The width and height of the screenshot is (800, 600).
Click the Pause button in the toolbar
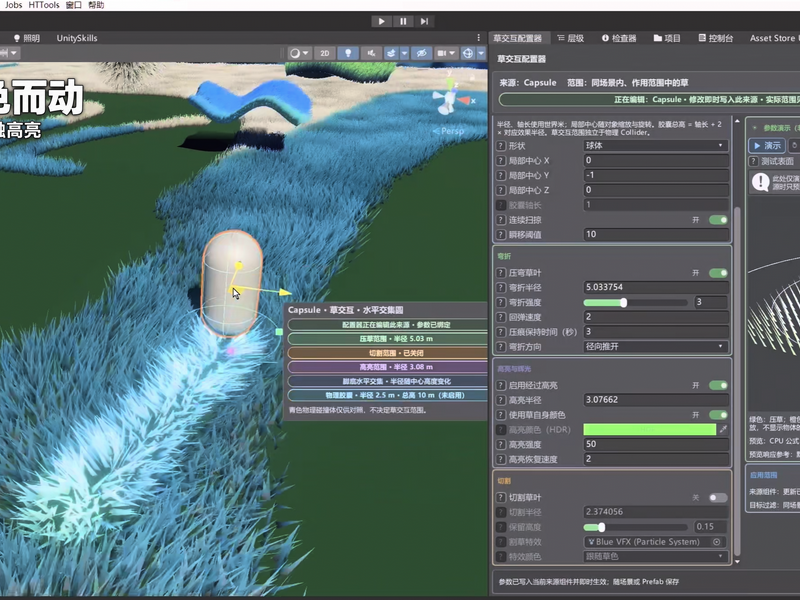click(403, 21)
